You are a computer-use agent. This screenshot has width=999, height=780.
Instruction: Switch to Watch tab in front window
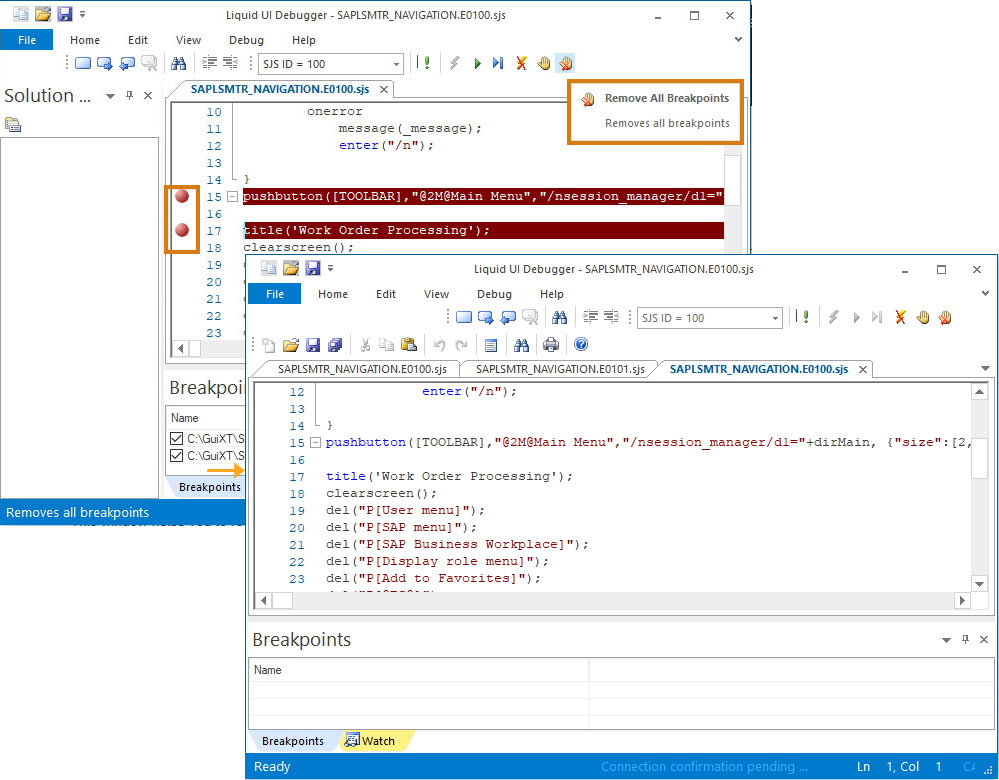378,741
